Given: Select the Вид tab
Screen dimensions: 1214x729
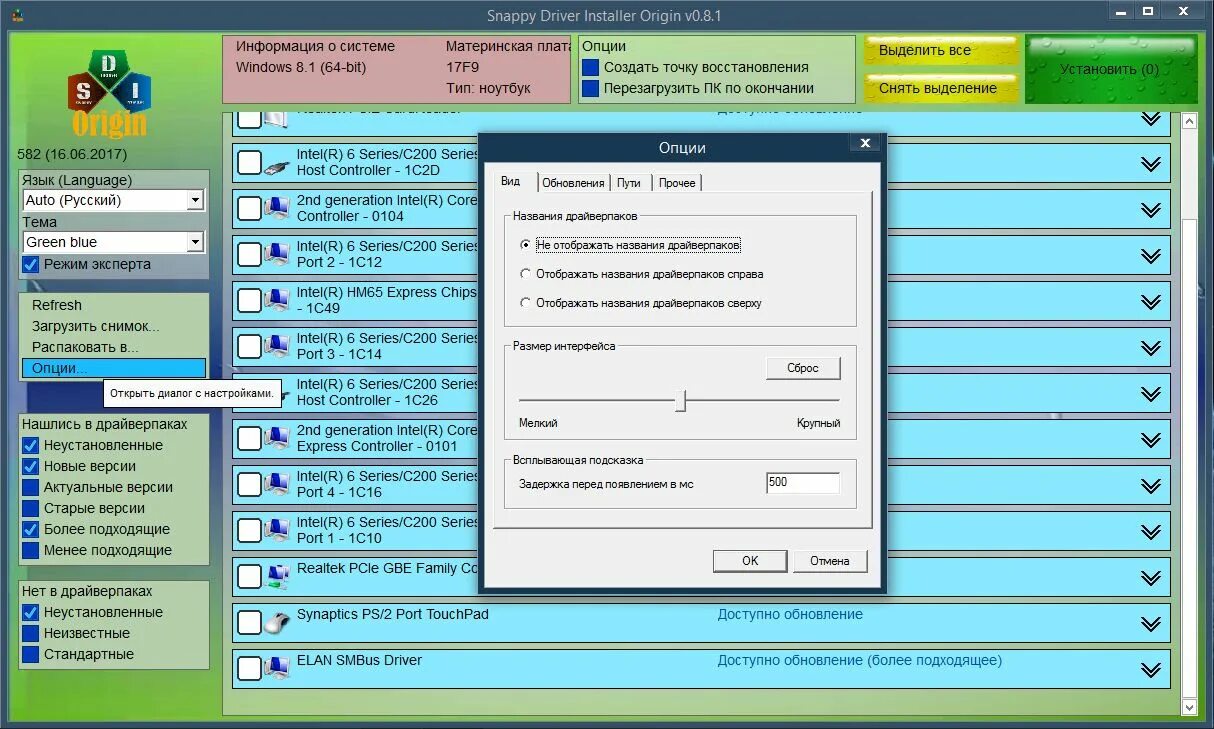Looking at the screenshot, I should (511, 181).
